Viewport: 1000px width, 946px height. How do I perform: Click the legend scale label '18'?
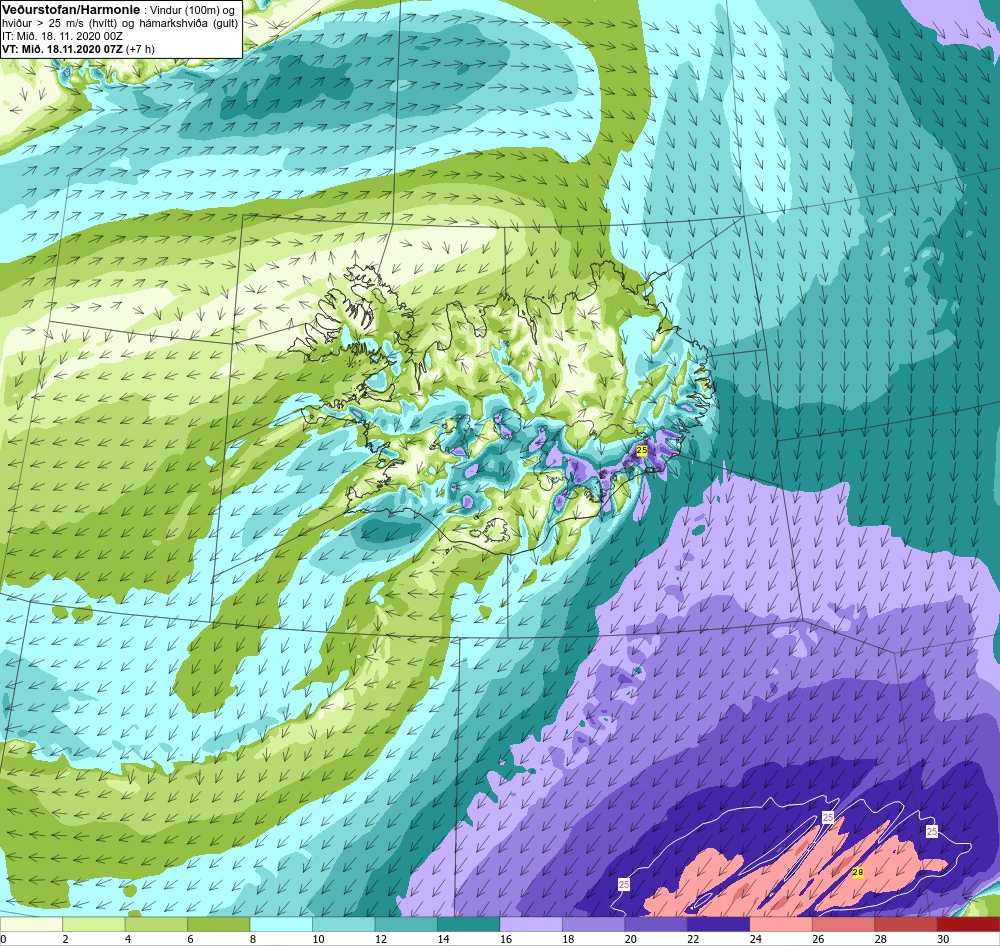568,939
